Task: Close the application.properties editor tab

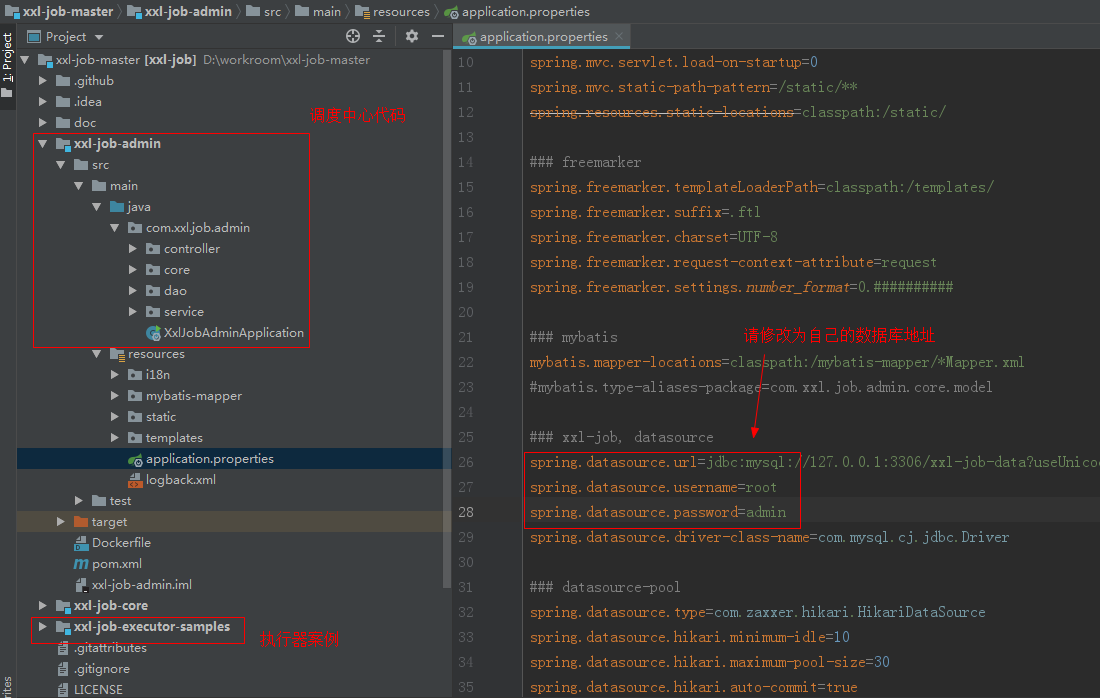Action: 619,36
